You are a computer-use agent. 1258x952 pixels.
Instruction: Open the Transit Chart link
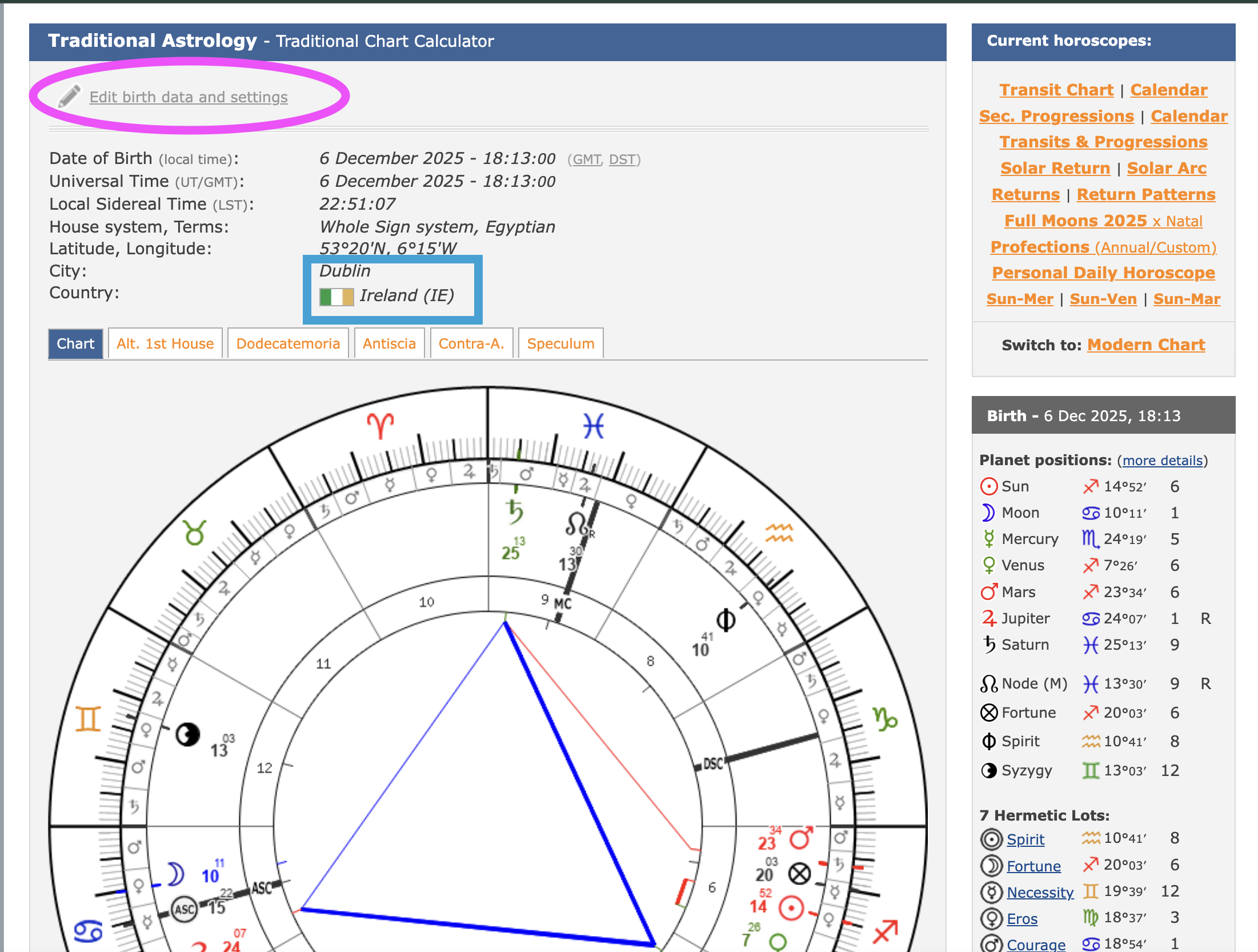[x=1056, y=90]
